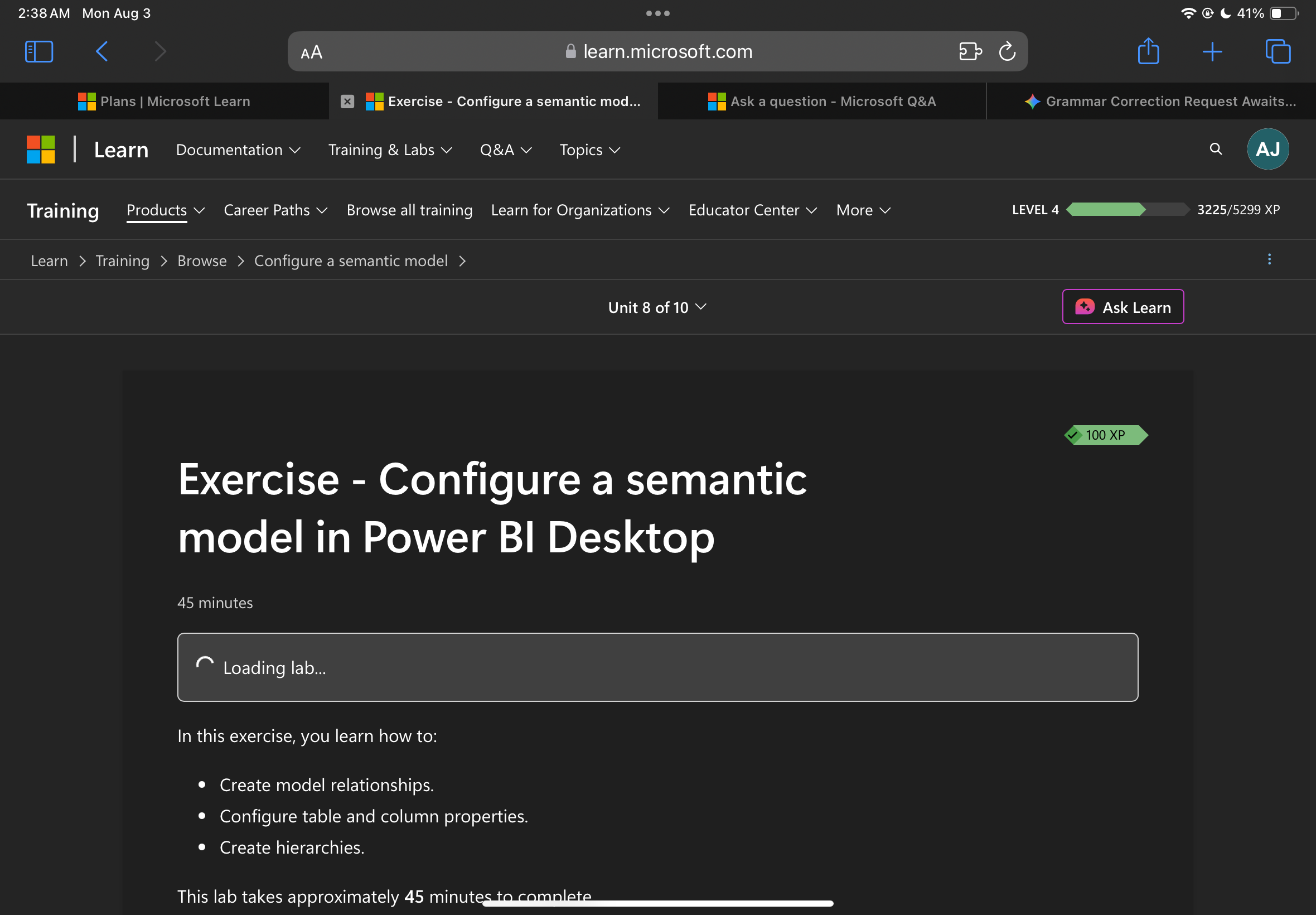Image resolution: width=1316 pixels, height=915 pixels.
Task: Click the 45 minutes duration text
Action: 215,603
